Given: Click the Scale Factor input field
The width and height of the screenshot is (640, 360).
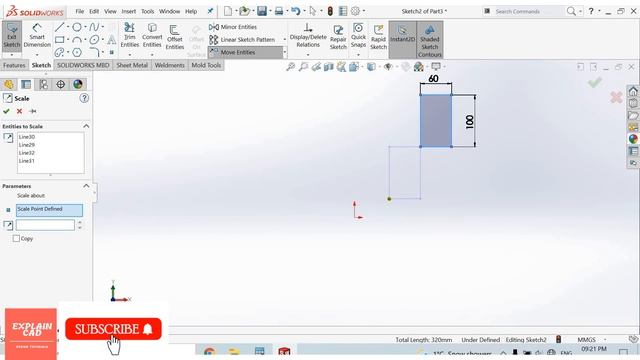Looking at the screenshot, I should [x=45, y=225].
